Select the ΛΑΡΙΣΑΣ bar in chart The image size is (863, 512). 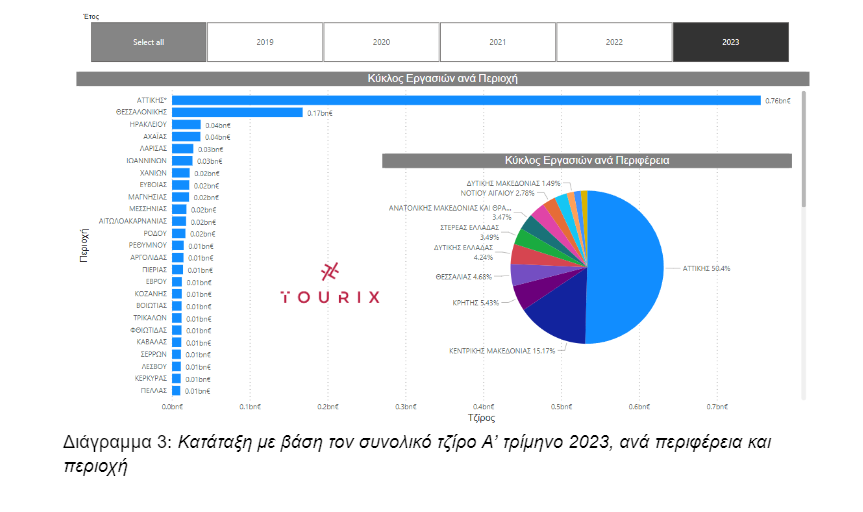point(182,148)
